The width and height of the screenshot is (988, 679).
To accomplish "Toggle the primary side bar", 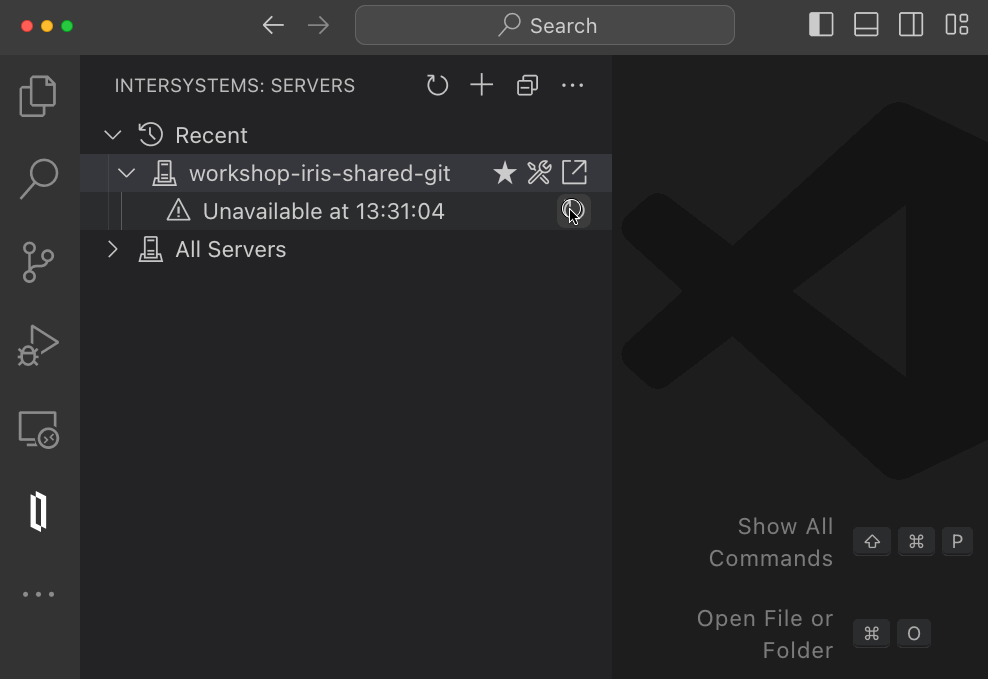I will tap(821, 25).
